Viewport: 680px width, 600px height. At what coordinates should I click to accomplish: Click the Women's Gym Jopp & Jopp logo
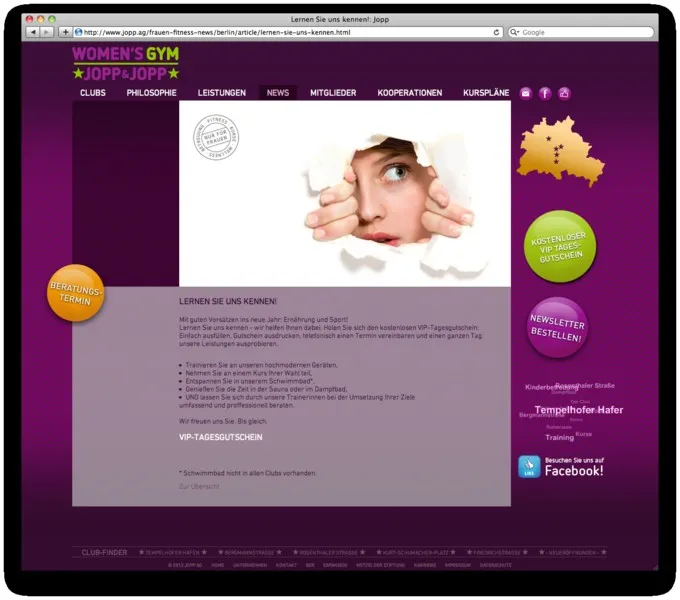click(x=126, y=63)
